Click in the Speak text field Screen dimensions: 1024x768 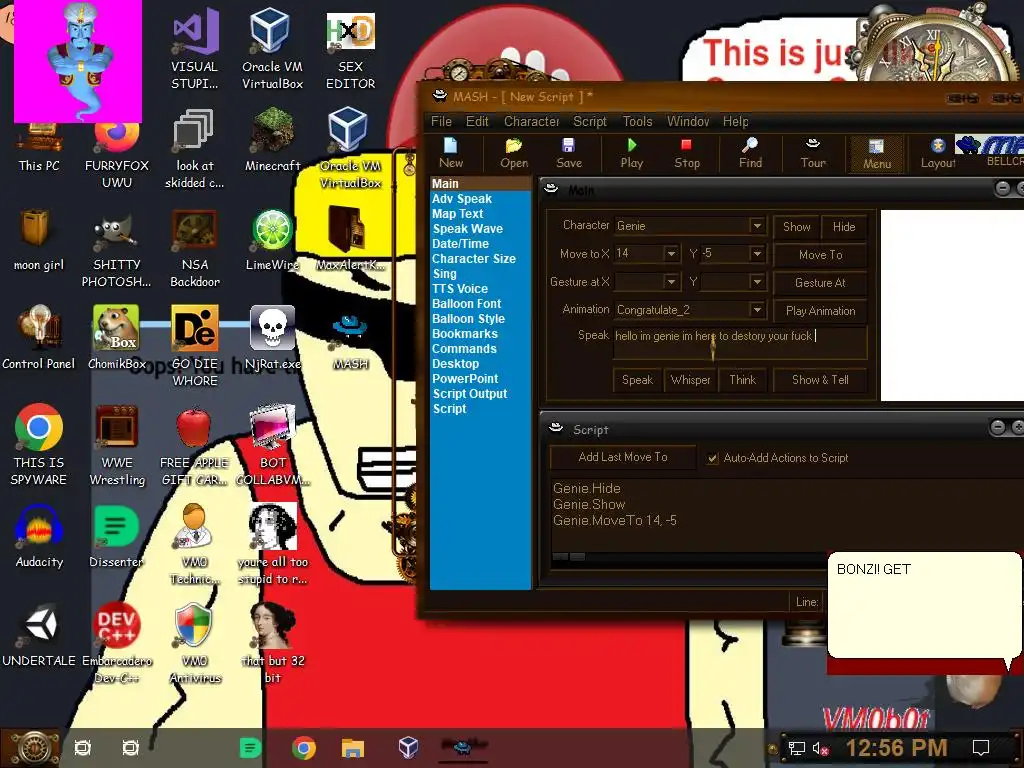pos(740,343)
